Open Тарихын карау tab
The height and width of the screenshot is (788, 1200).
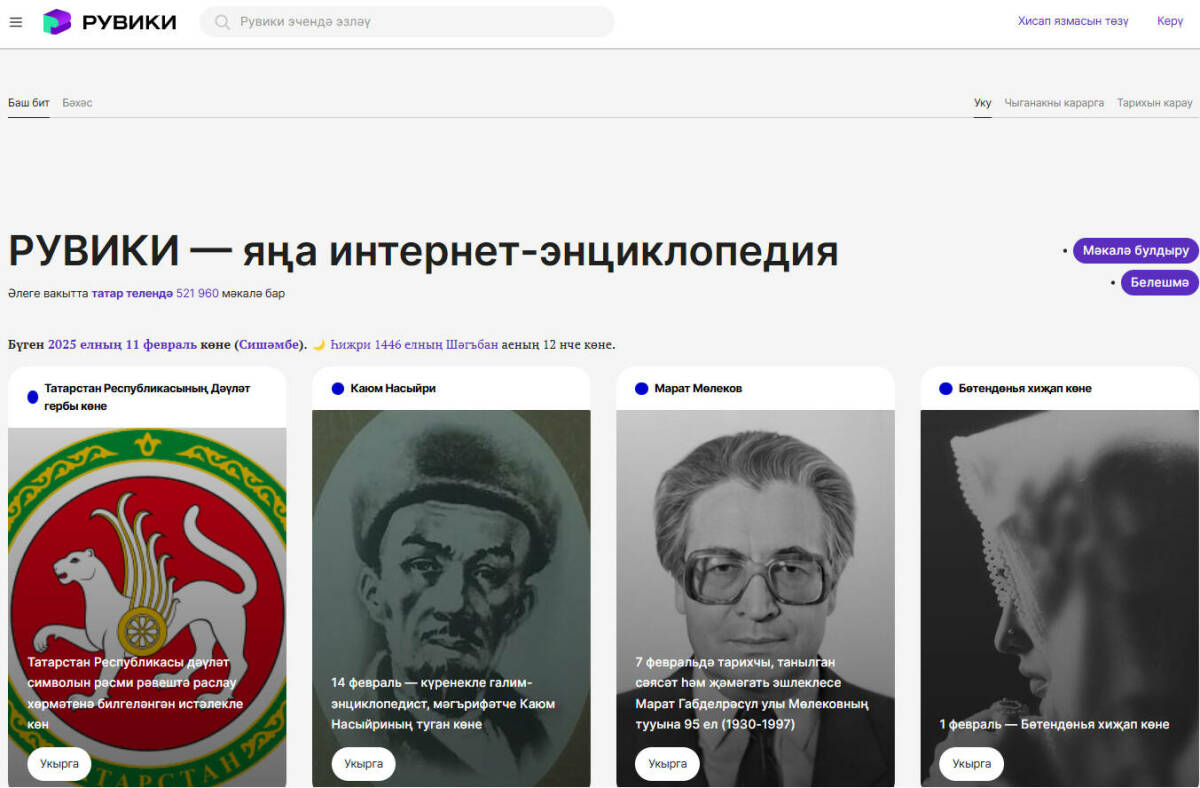[x=1155, y=103]
